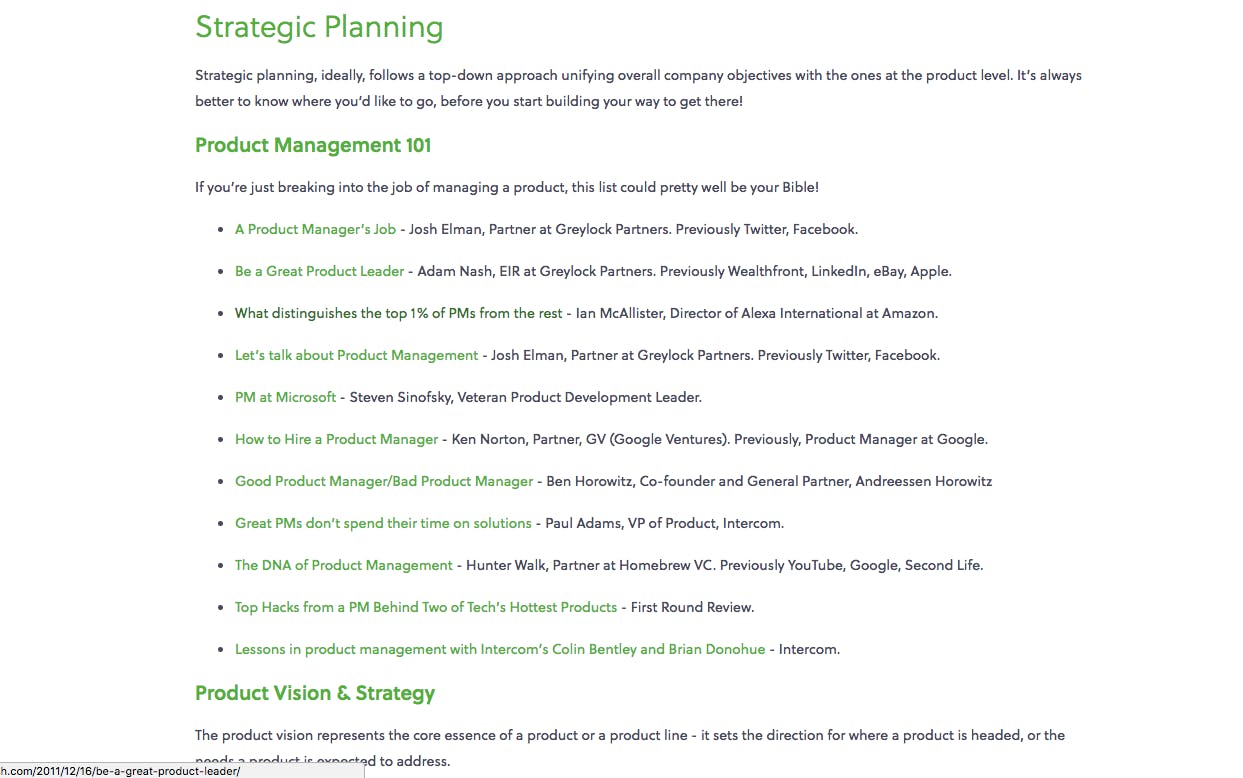Image resolution: width=1243 pixels, height=778 pixels.
Task: Open "Top Hacks from a PM" article link
Action: pyautogui.click(x=426, y=607)
